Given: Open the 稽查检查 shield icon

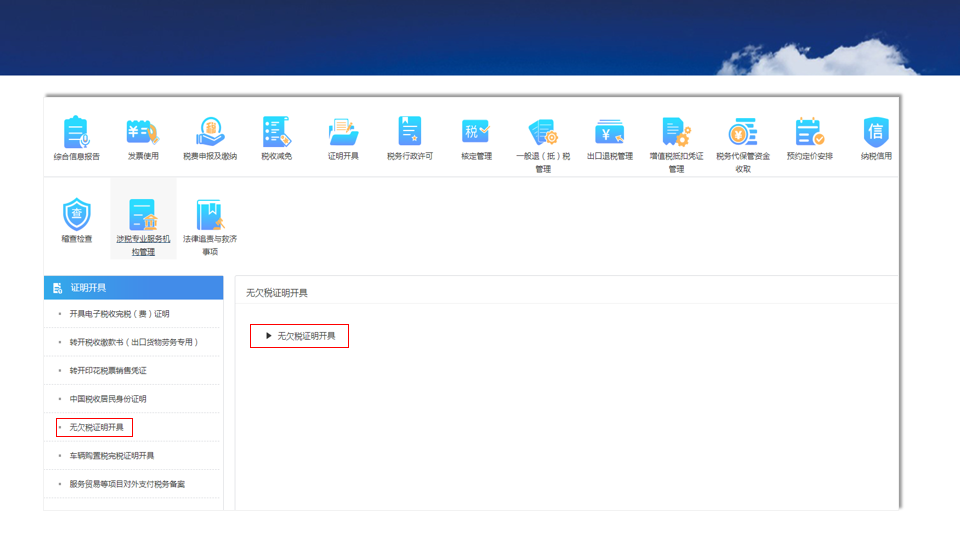Looking at the screenshot, I should coord(77,214).
